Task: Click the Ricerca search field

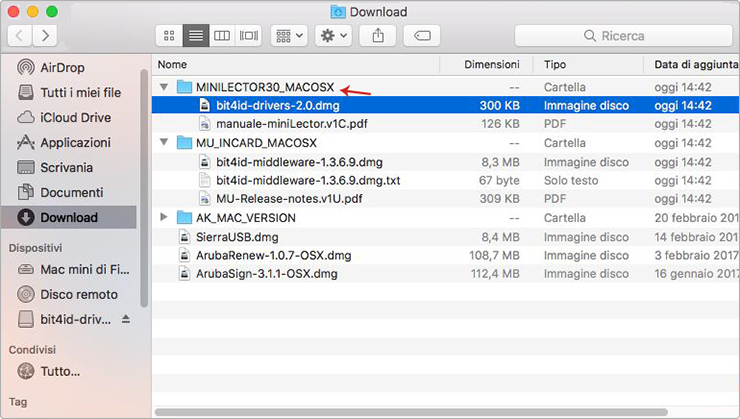Action: click(623, 36)
